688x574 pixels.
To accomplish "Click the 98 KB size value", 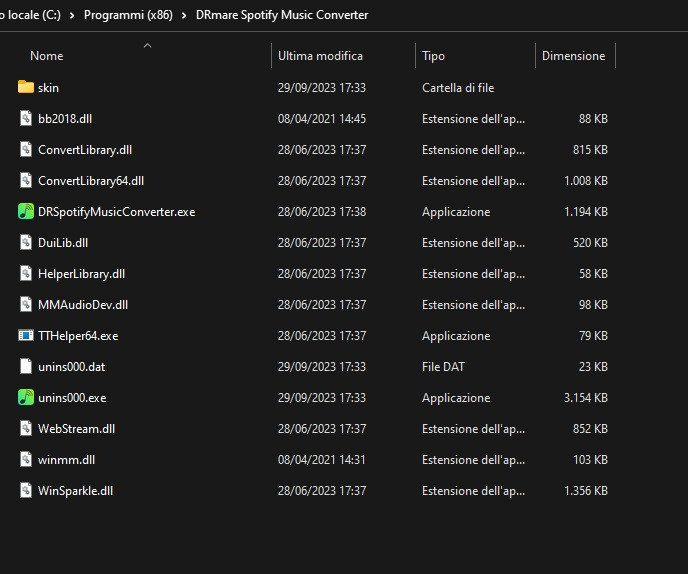I will (x=593, y=305).
